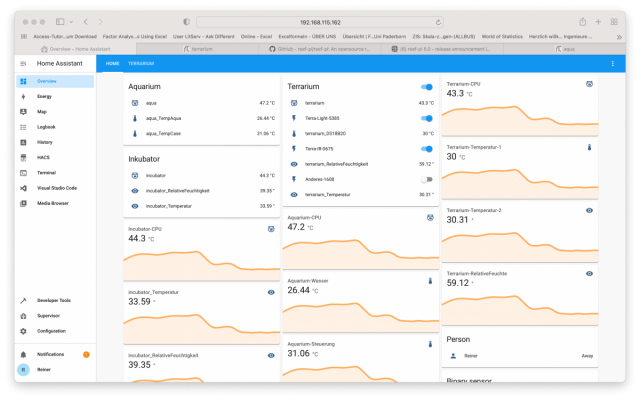Screen dimensions: 640x400
Task: Open the Logbook panel
Action: tap(55, 127)
